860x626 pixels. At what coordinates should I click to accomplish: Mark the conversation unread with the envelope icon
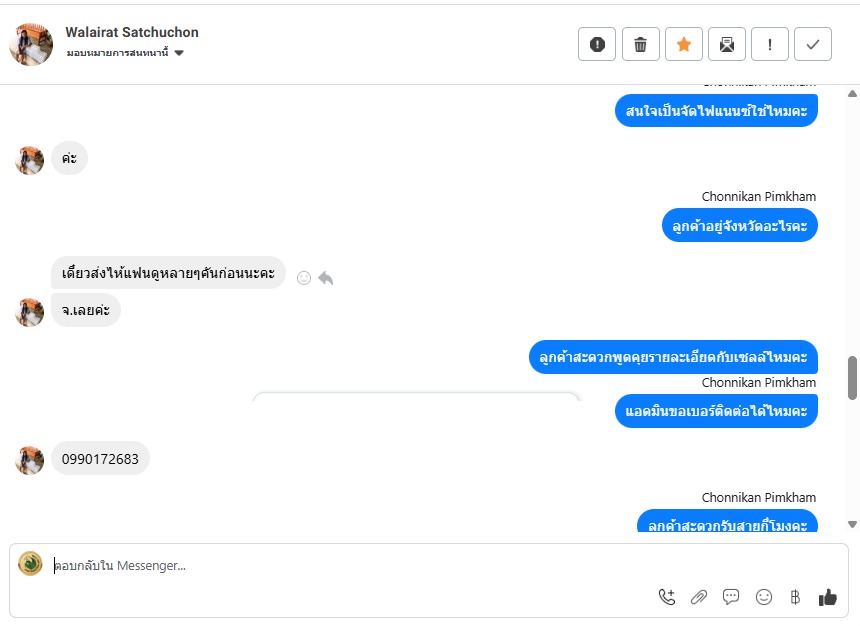[727, 44]
